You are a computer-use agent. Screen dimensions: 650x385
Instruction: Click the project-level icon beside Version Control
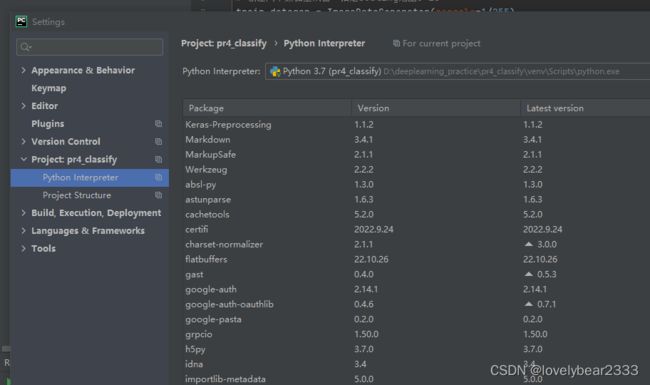(158, 141)
